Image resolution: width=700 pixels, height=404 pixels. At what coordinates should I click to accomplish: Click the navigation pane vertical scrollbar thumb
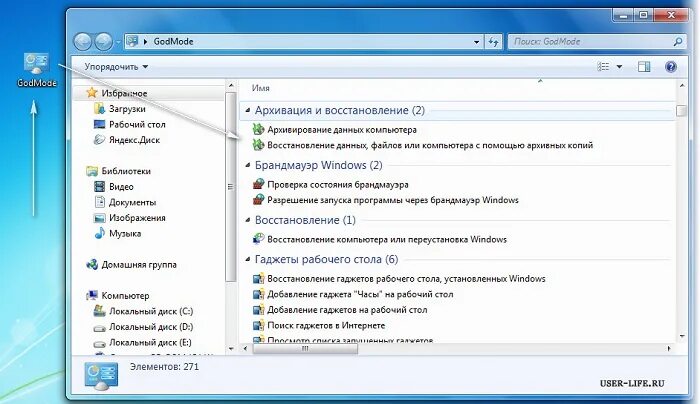click(230, 187)
